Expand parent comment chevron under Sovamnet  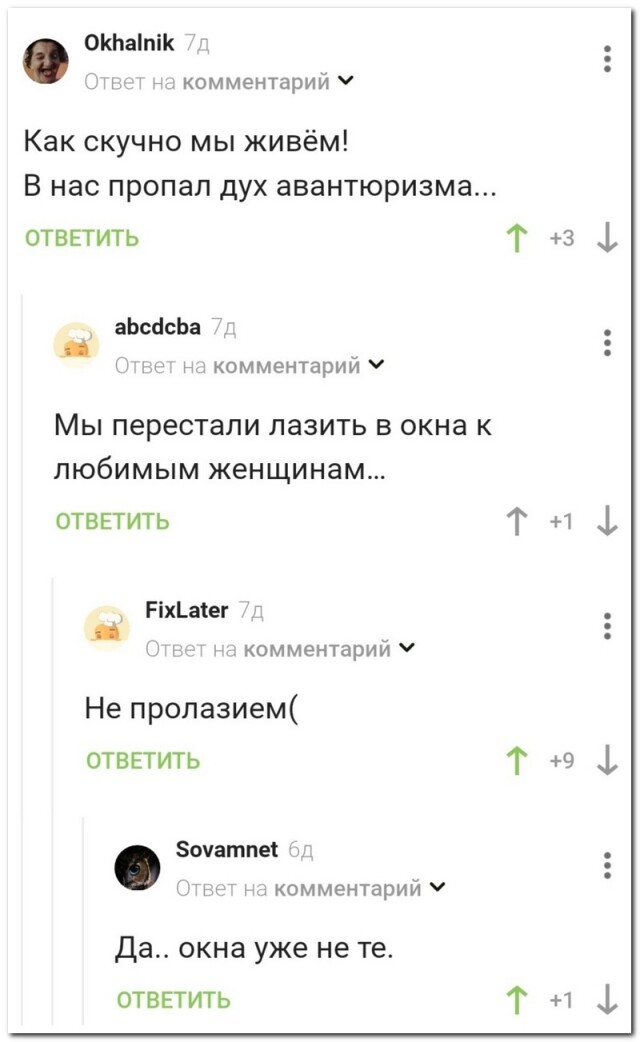click(437, 888)
